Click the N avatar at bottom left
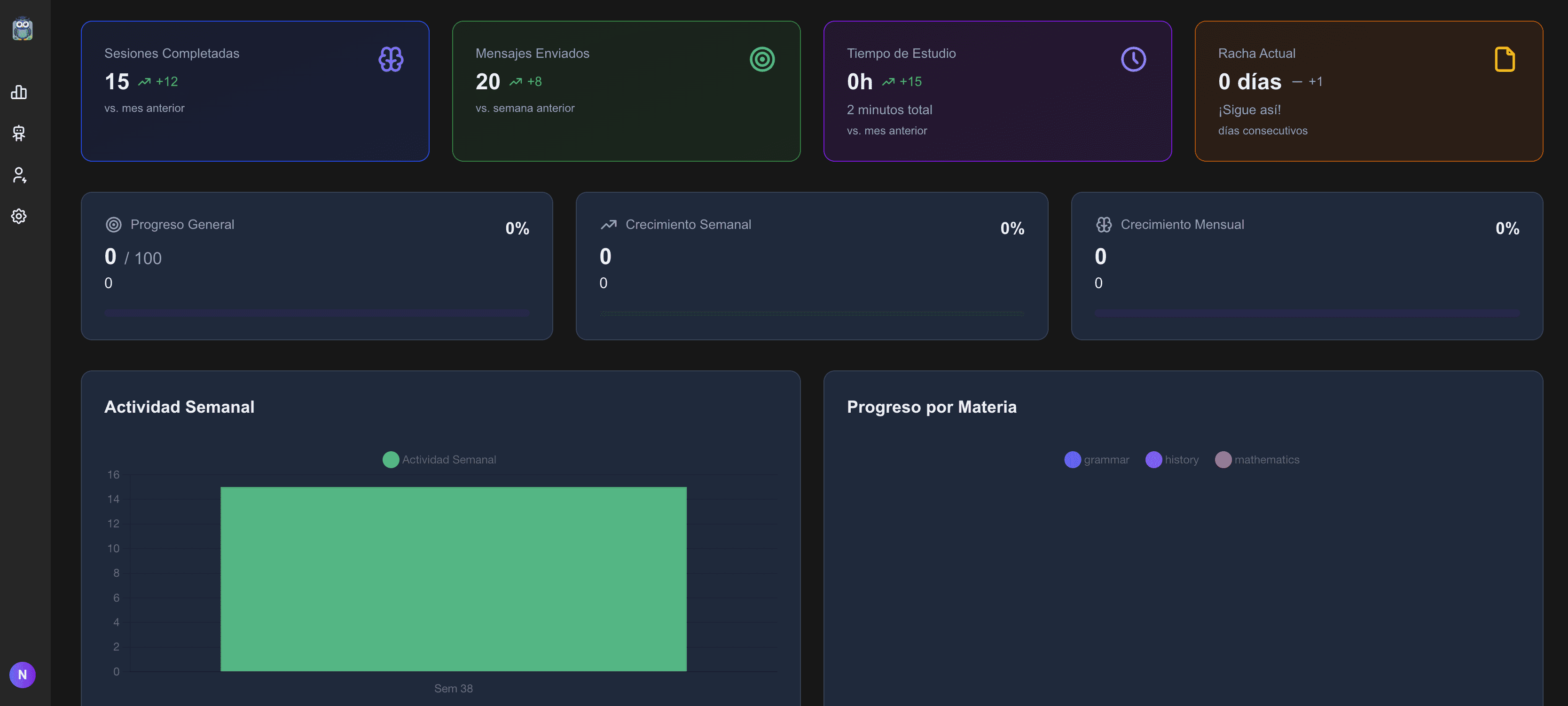Image resolution: width=1568 pixels, height=706 pixels. pos(22,675)
